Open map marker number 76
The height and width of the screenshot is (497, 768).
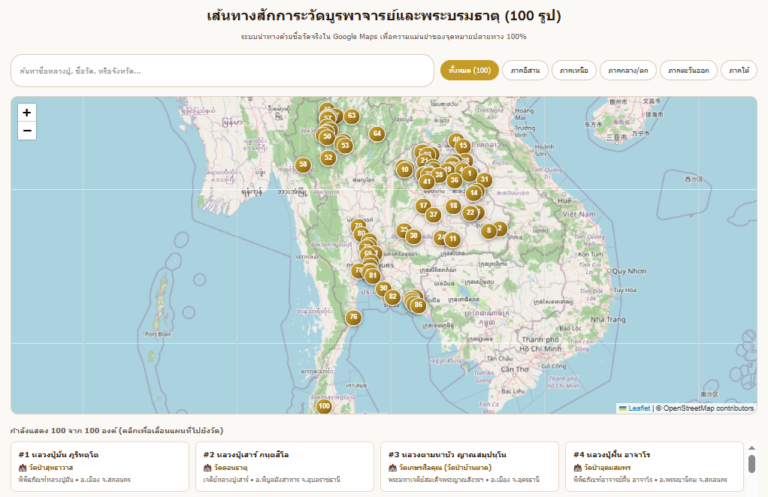click(x=353, y=317)
